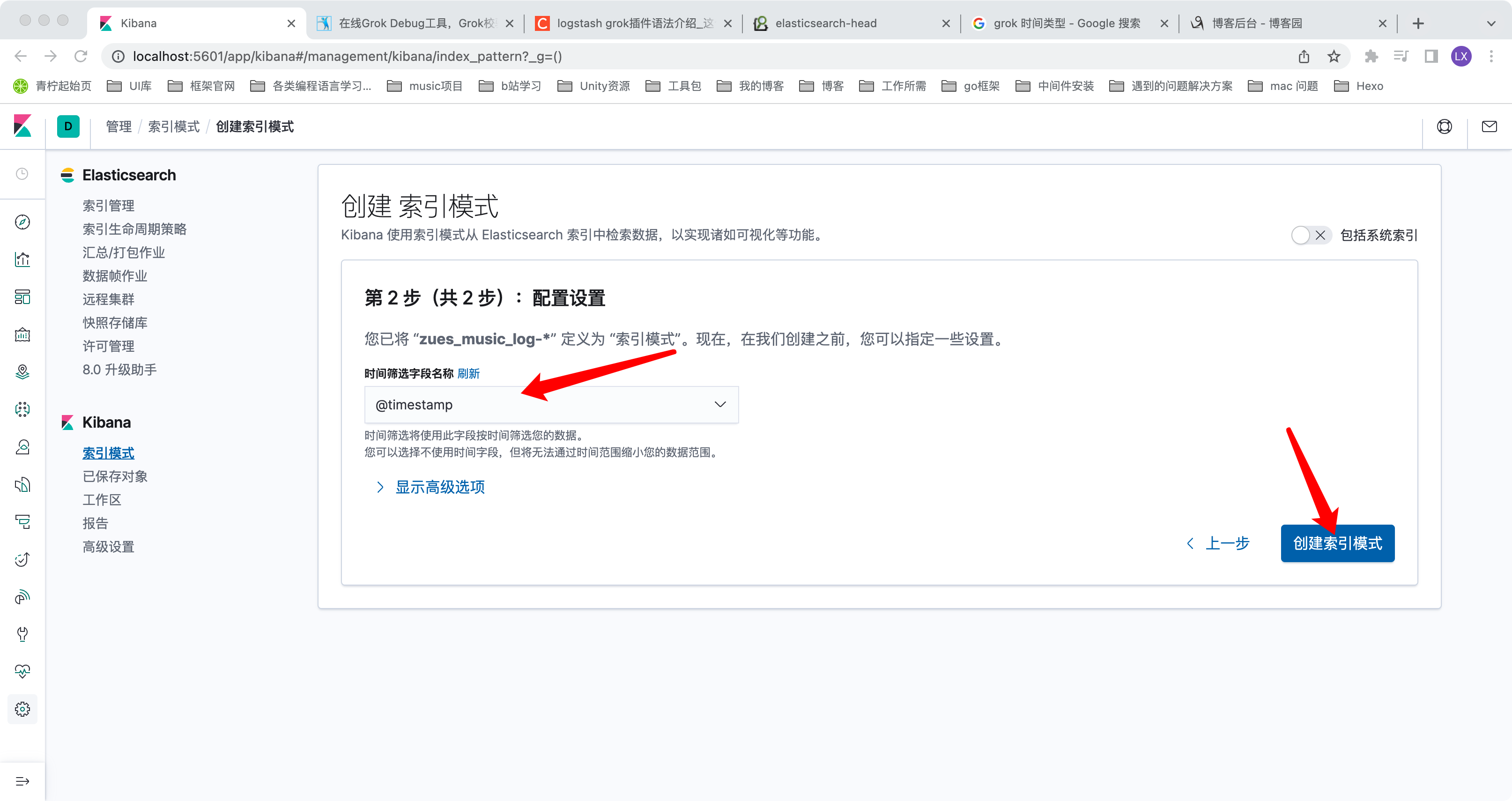Viewport: 1512px width, 801px height.
Task: Open the space selector D avatar
Action: tap(68, 126)
